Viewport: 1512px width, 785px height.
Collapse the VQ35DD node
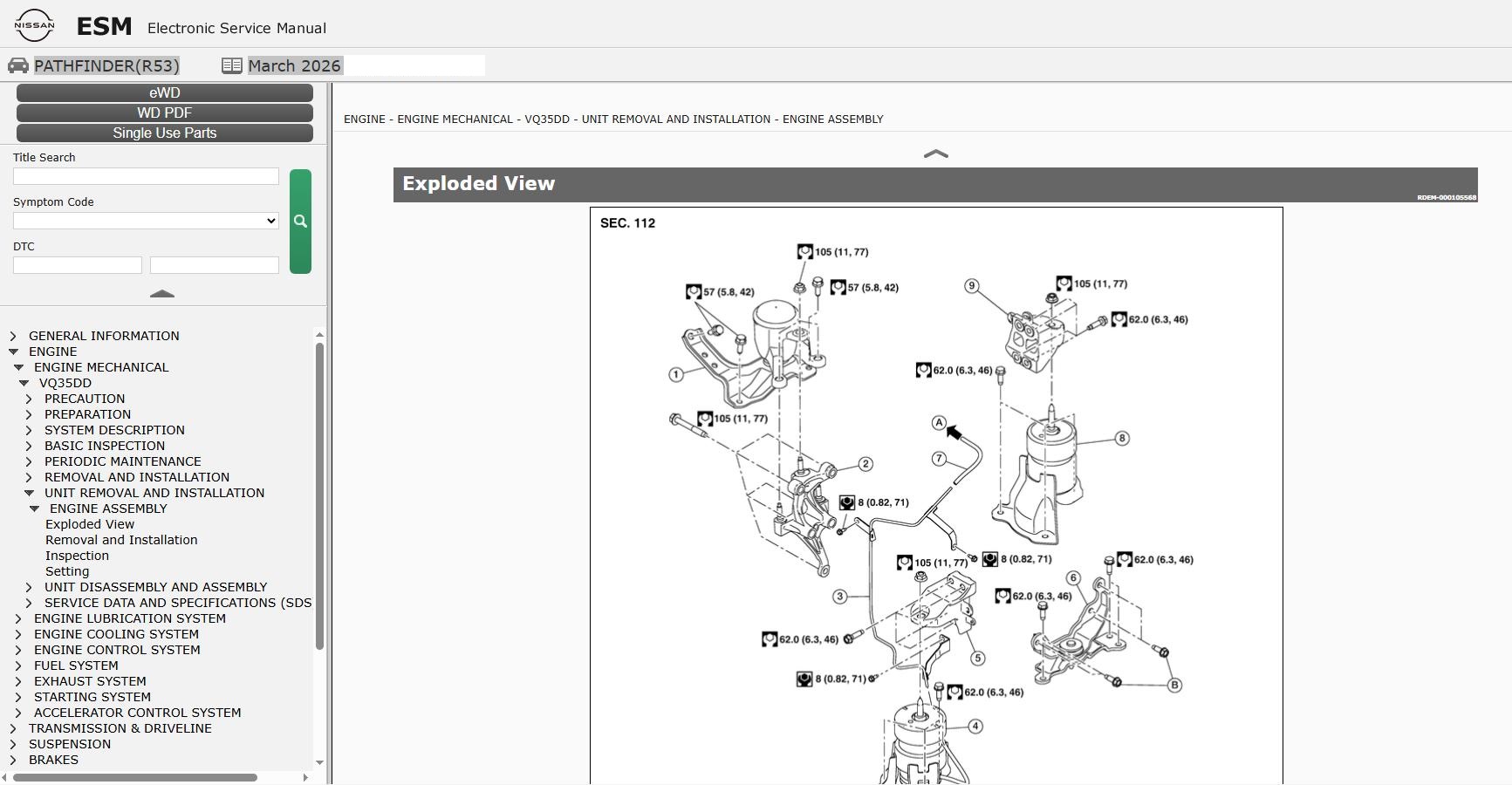[x=24, y=383]
